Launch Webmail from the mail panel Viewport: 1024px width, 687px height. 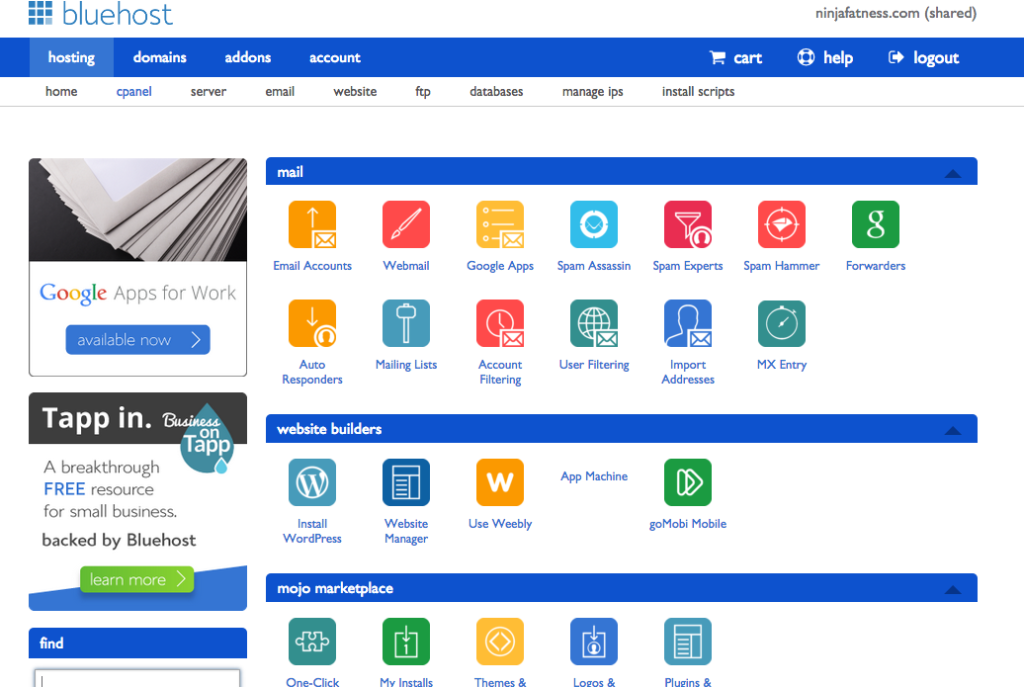point(406,225)
